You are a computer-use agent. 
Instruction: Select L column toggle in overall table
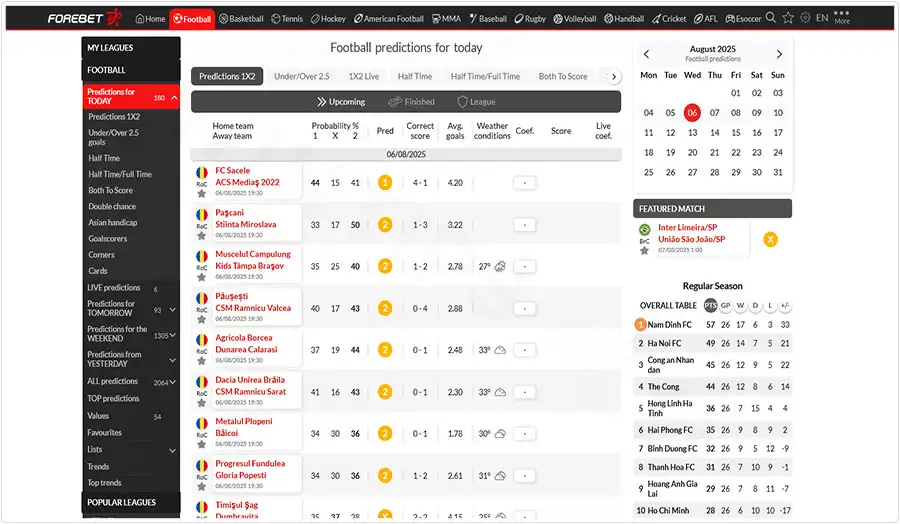click(x=770, y=305)
